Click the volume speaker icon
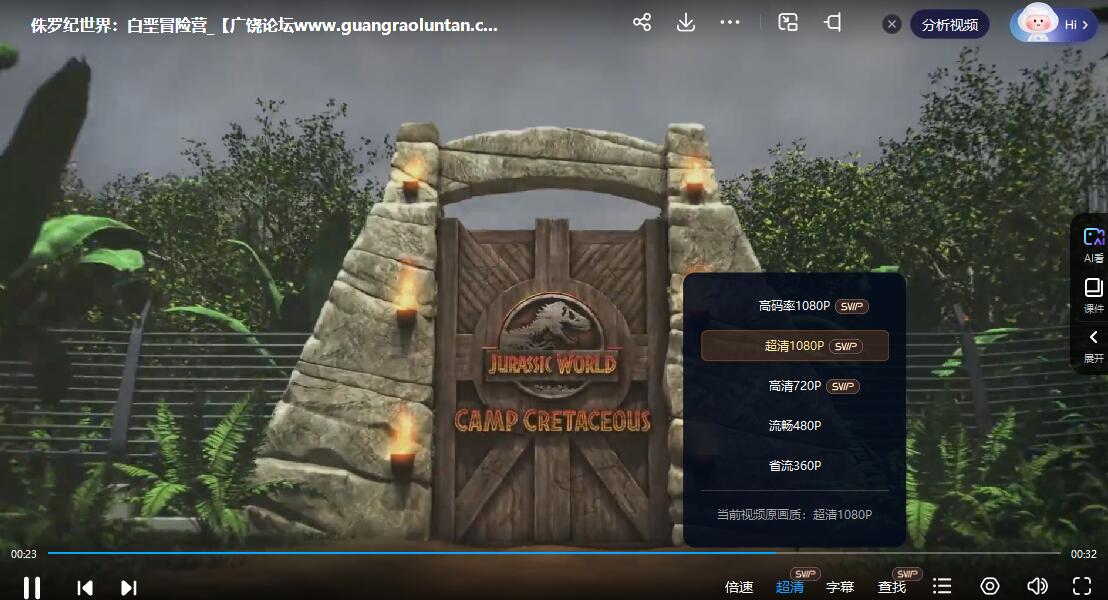 (1037, 586)
